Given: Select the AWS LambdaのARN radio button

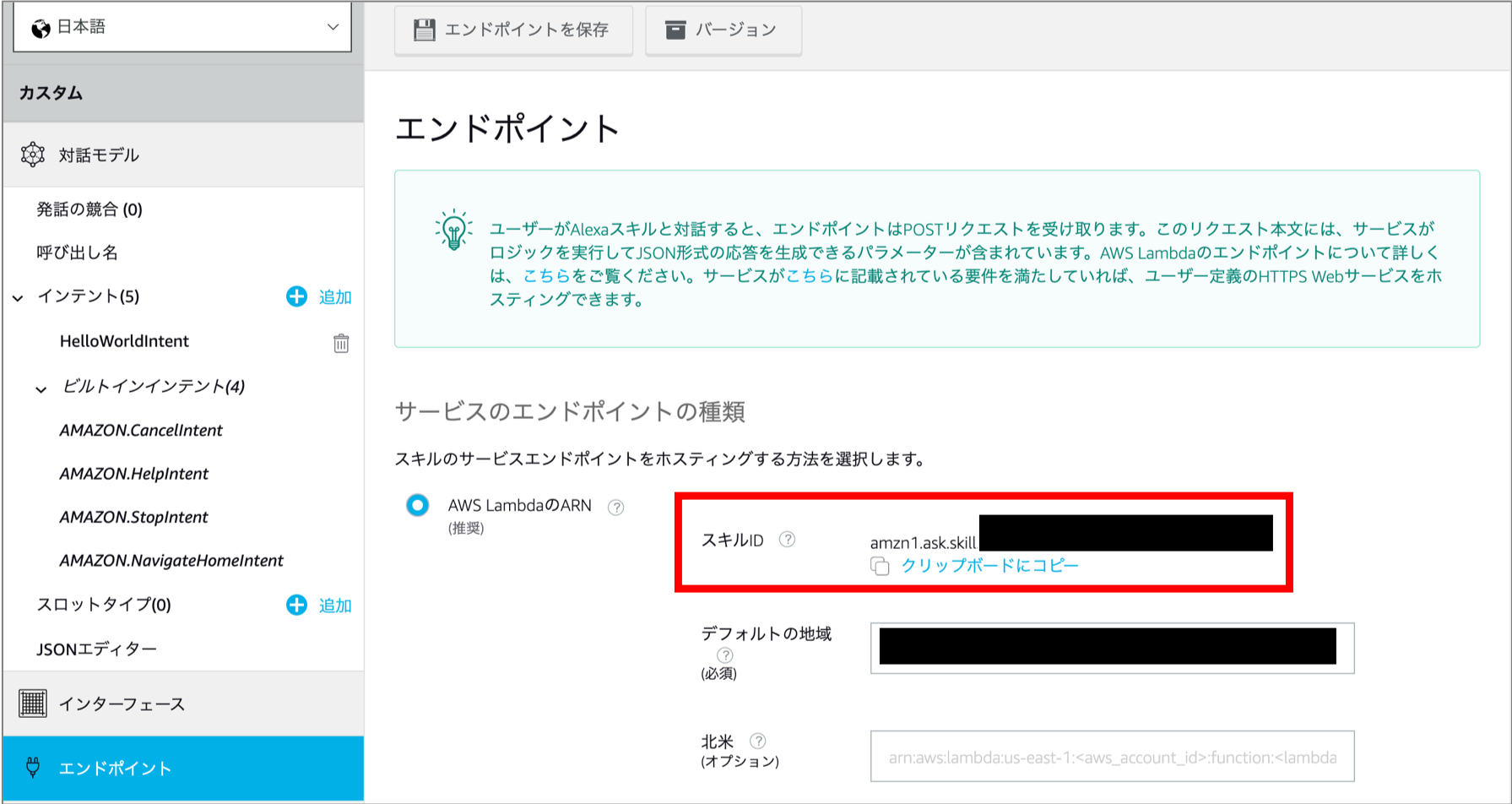Looking at the screenshot, I should pos(417,505).
